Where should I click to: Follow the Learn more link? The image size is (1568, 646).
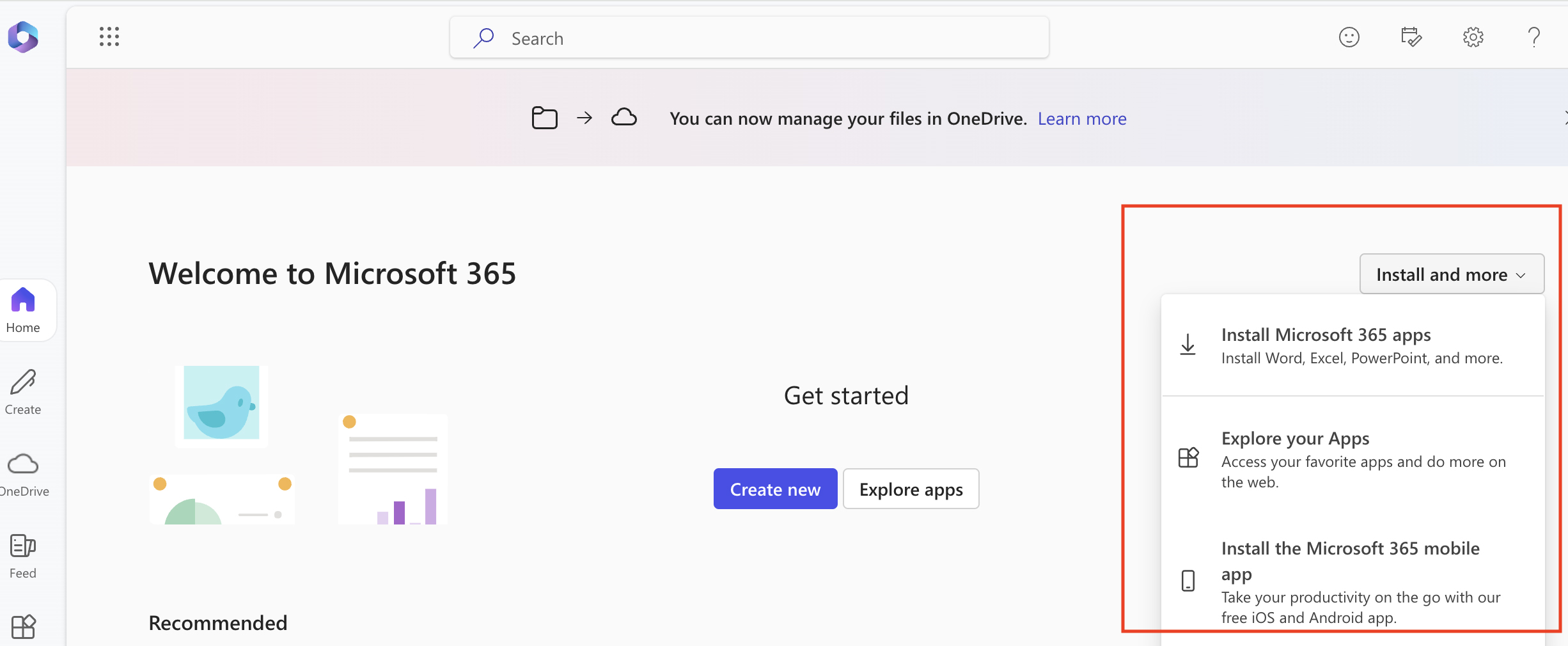[x=1082, y=118]
